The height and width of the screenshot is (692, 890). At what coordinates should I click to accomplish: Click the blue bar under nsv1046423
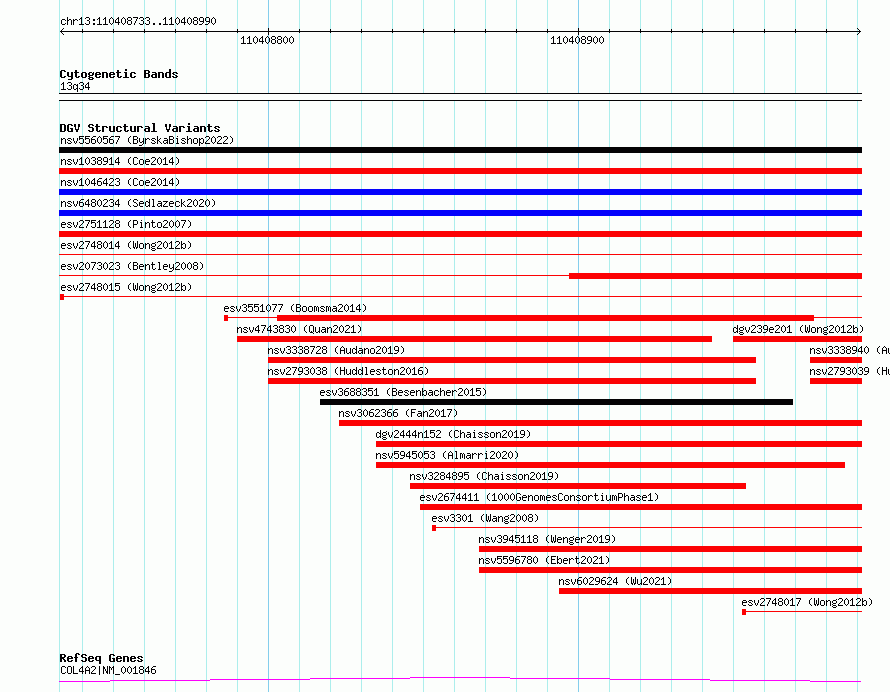coord(460,192)
